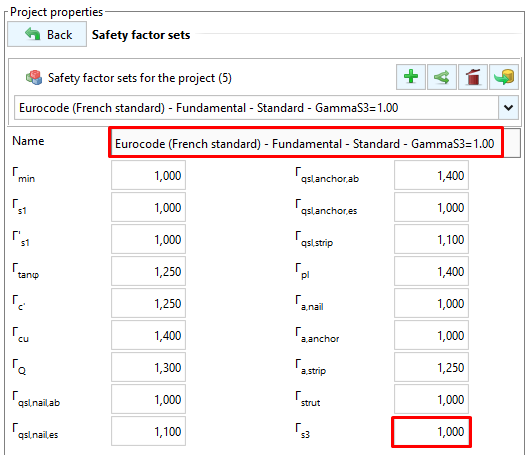Image resolution: width=526 pixels, height=455 pixels.
Task: Click the Γmin value field
Action: (x=148, y=175)
